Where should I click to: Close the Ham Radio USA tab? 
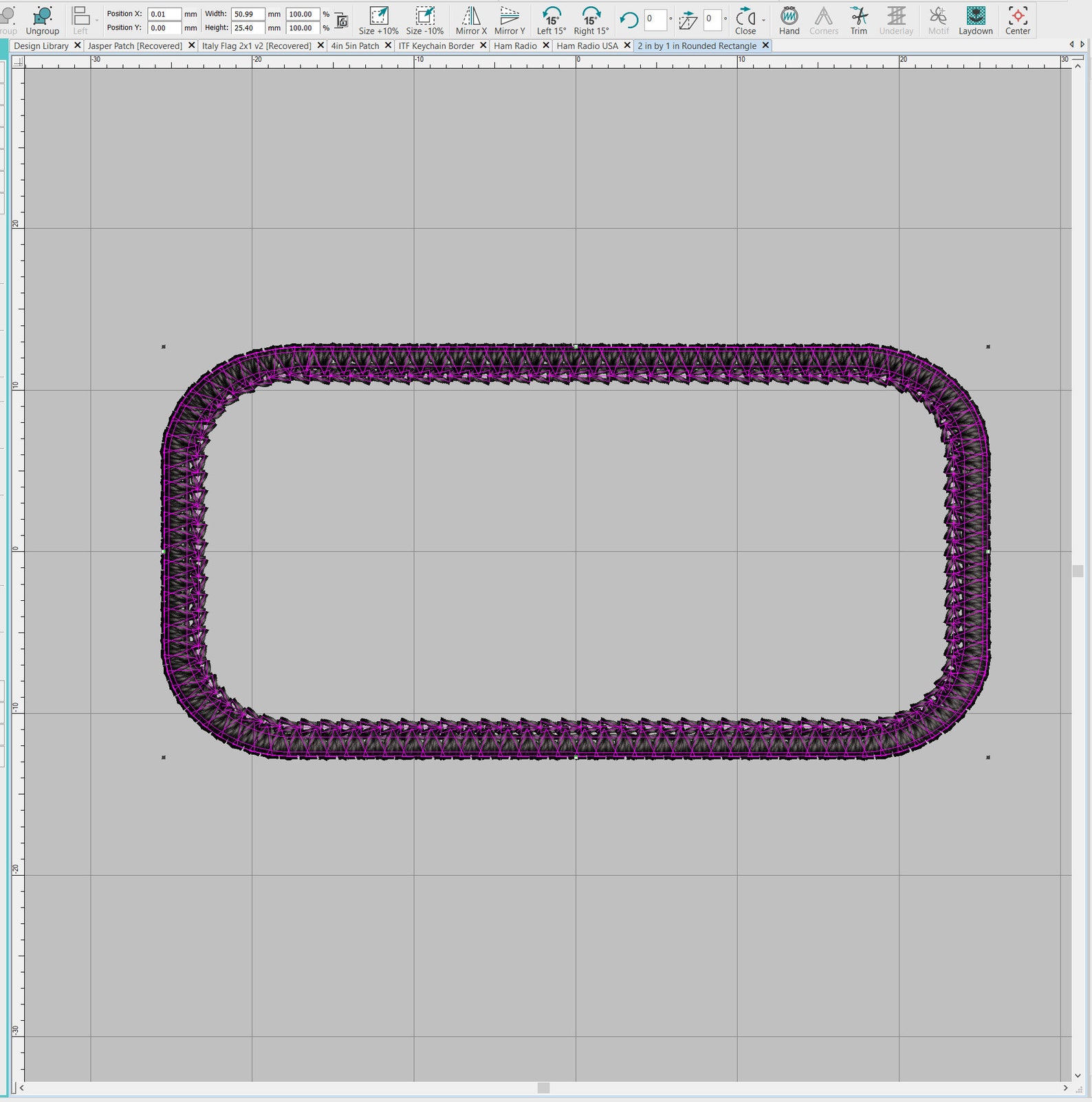pyautogui.click(x=627, y=45)
